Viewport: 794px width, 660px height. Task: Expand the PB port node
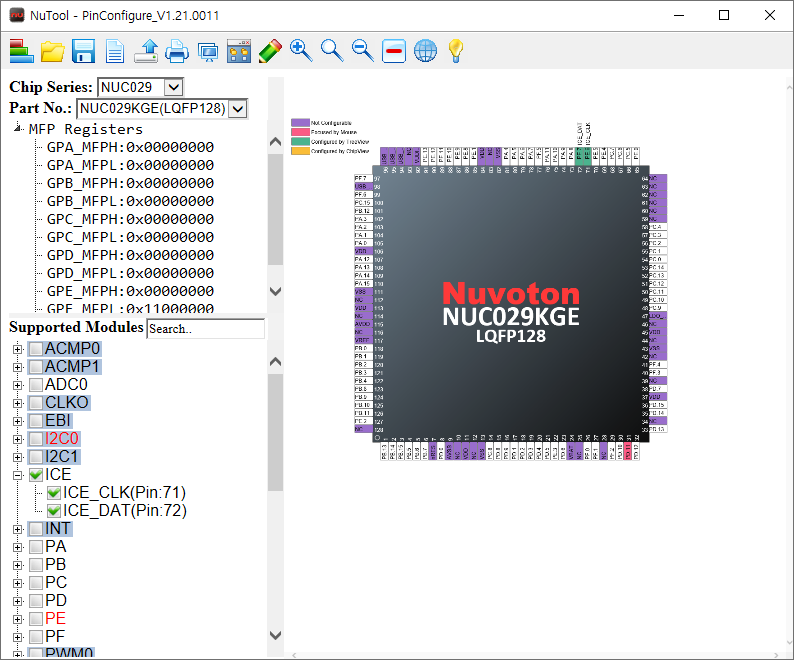click(18, 565)
